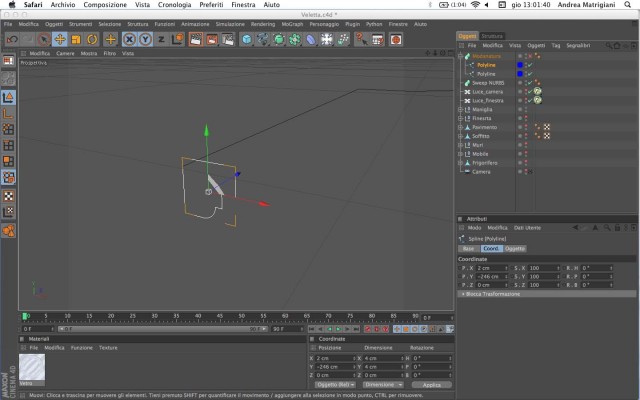
Task: Expand the Maniglia object tree
Action: click(460, 109)
